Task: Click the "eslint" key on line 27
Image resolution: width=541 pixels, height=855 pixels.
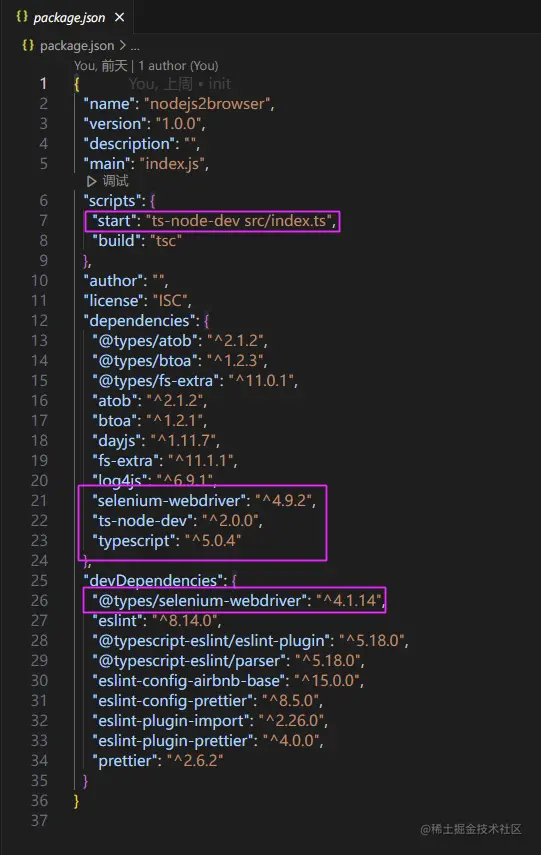Action: tap(119, 621)
